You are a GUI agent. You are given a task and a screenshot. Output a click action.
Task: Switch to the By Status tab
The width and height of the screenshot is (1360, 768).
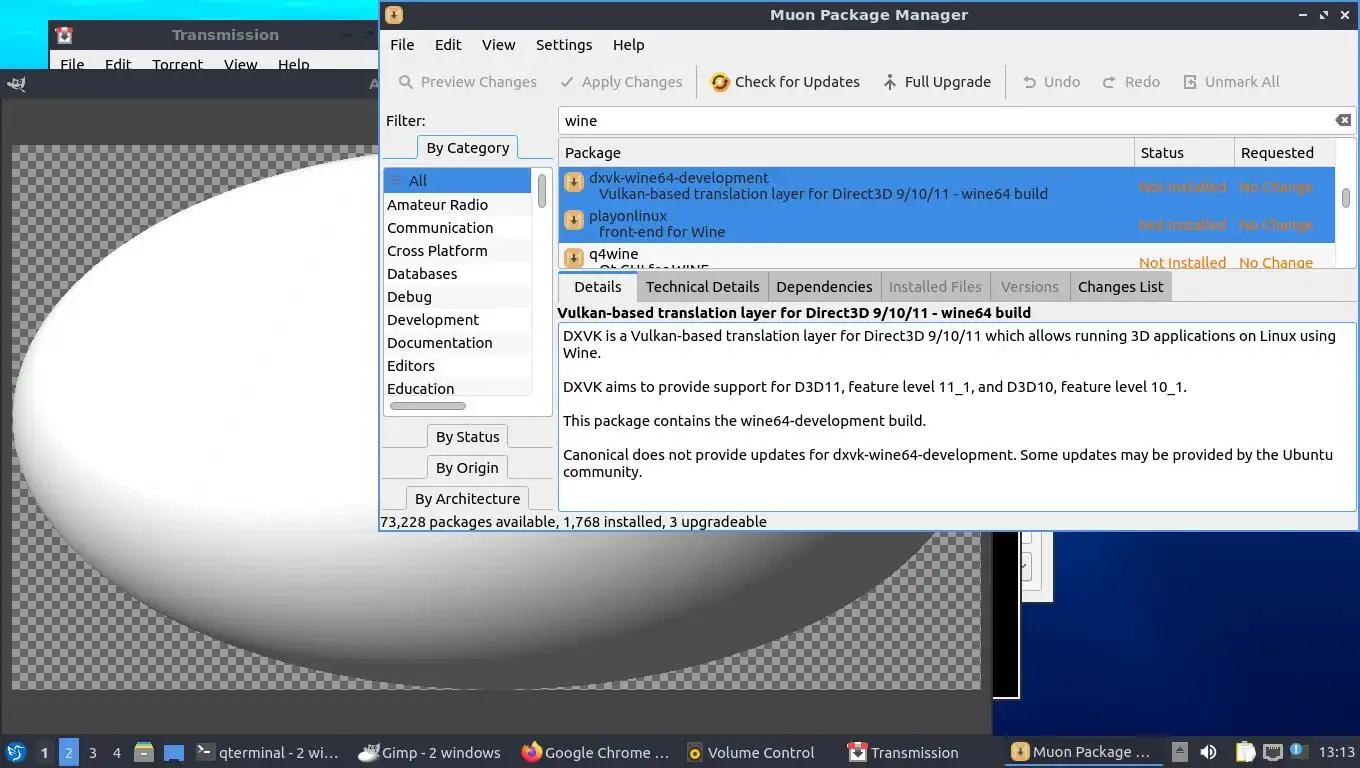[467, 437]
